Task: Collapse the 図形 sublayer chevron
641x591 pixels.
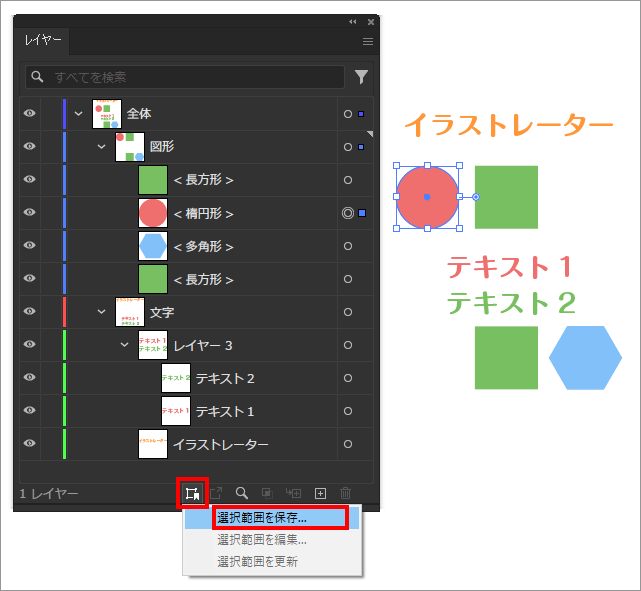Action: 101,146
